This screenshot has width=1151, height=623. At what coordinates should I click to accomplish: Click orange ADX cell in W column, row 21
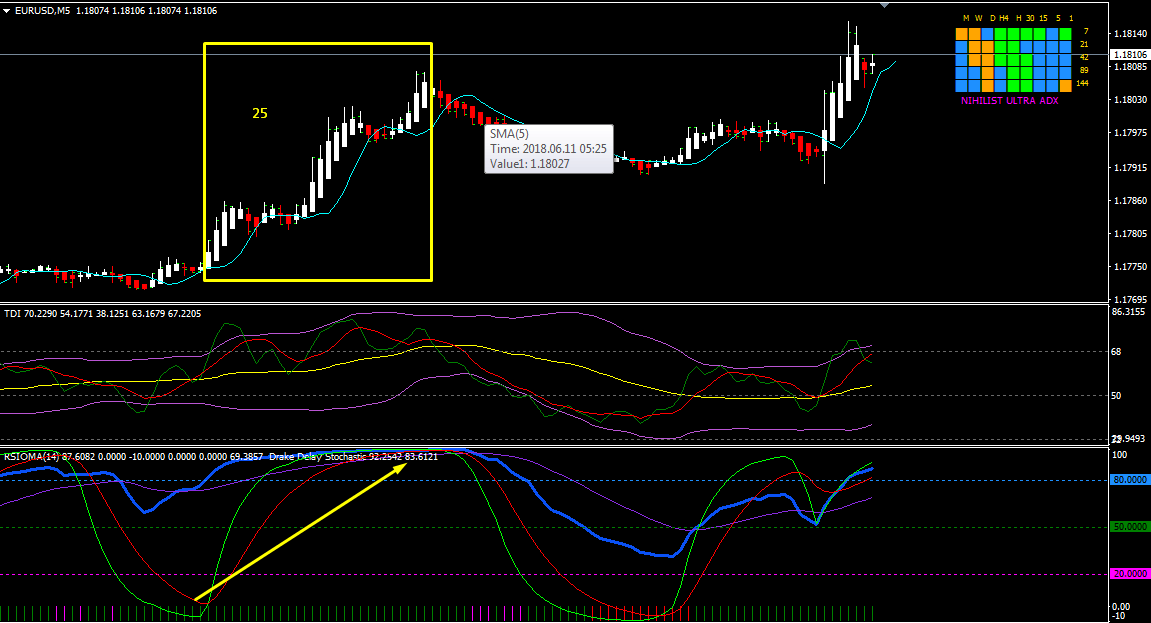[975, 47]
